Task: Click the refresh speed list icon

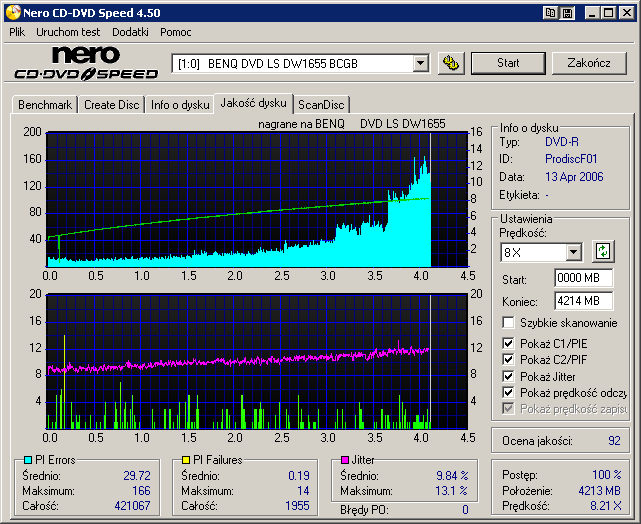Action: coord(603,251)
